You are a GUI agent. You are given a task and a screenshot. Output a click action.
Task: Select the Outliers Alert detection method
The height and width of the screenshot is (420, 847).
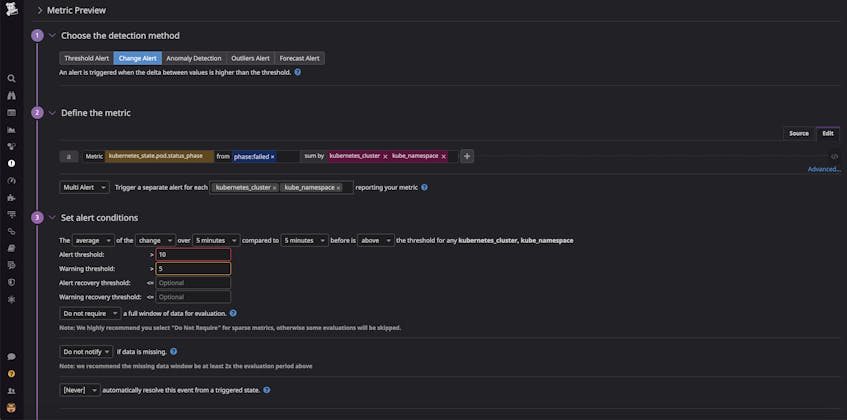(x=250, y=58)
